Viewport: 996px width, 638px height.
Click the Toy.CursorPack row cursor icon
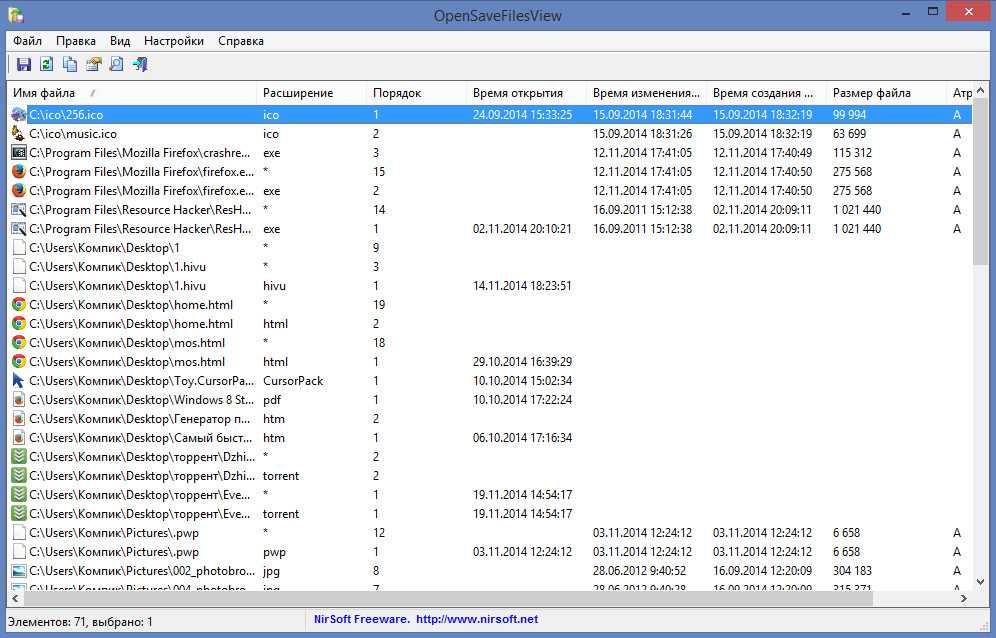18,381
